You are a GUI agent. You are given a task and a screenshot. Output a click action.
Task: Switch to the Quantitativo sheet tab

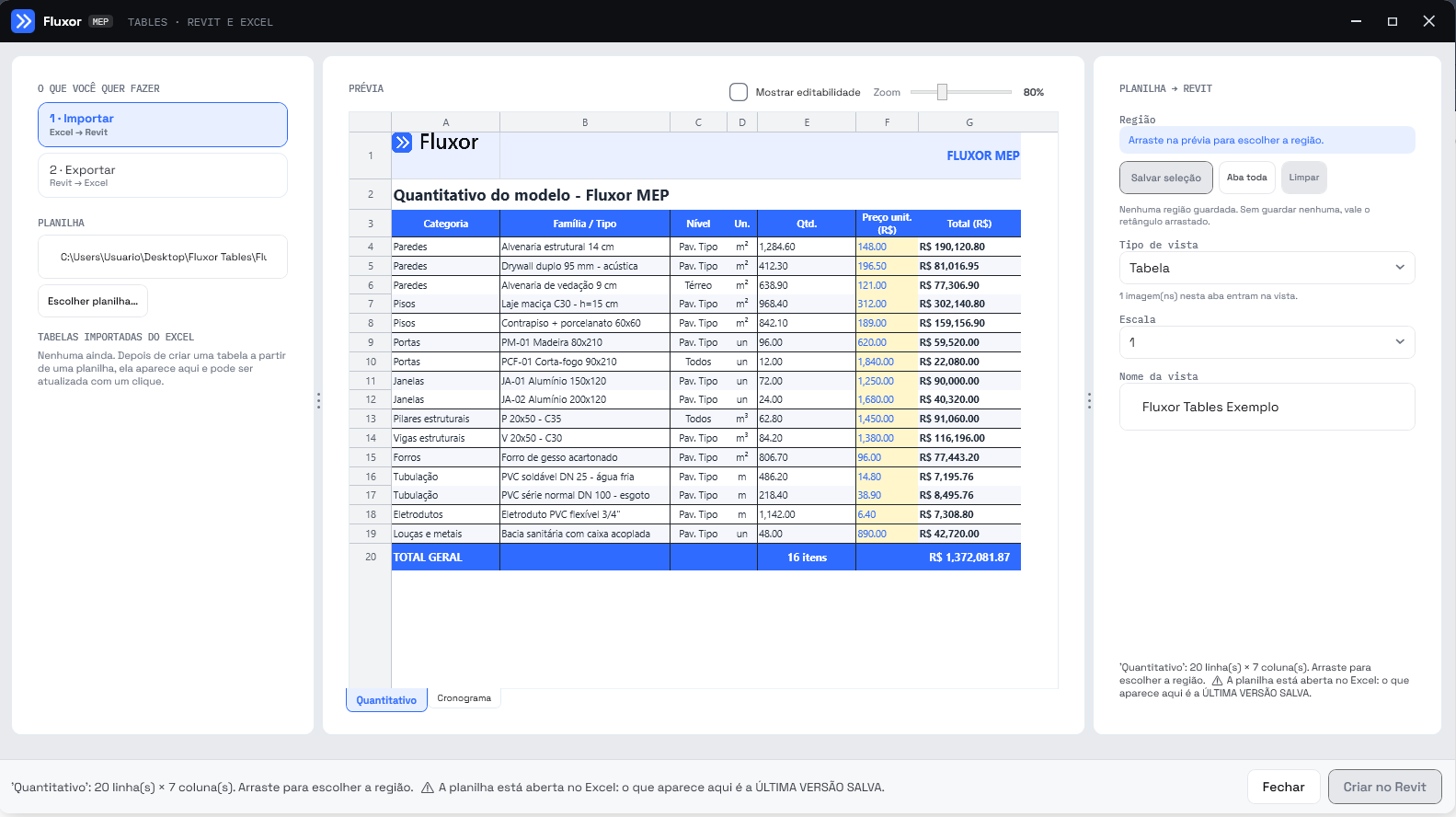[386, 700]
